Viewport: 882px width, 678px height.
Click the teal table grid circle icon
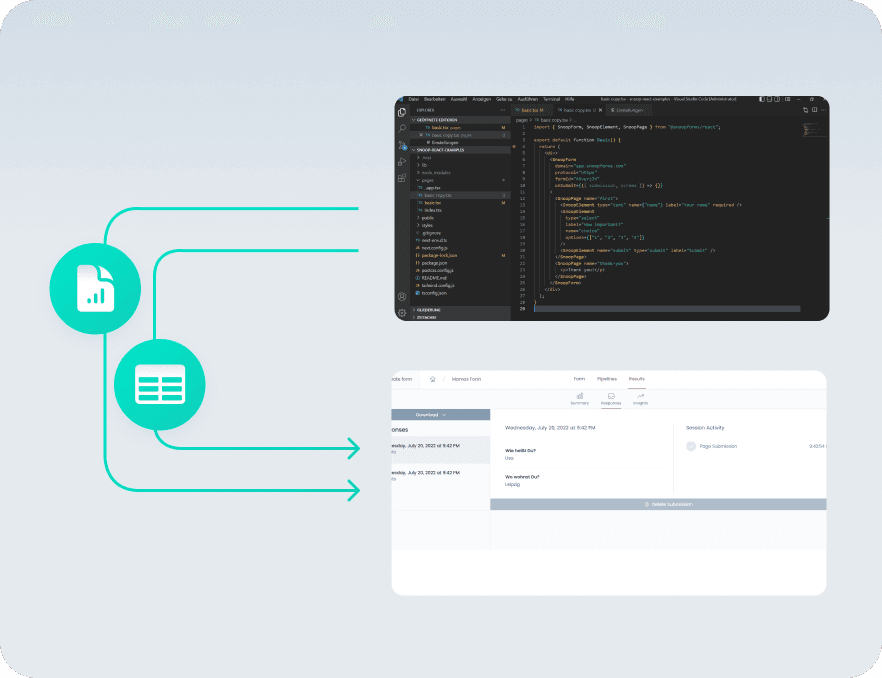[x=160, y=385]
